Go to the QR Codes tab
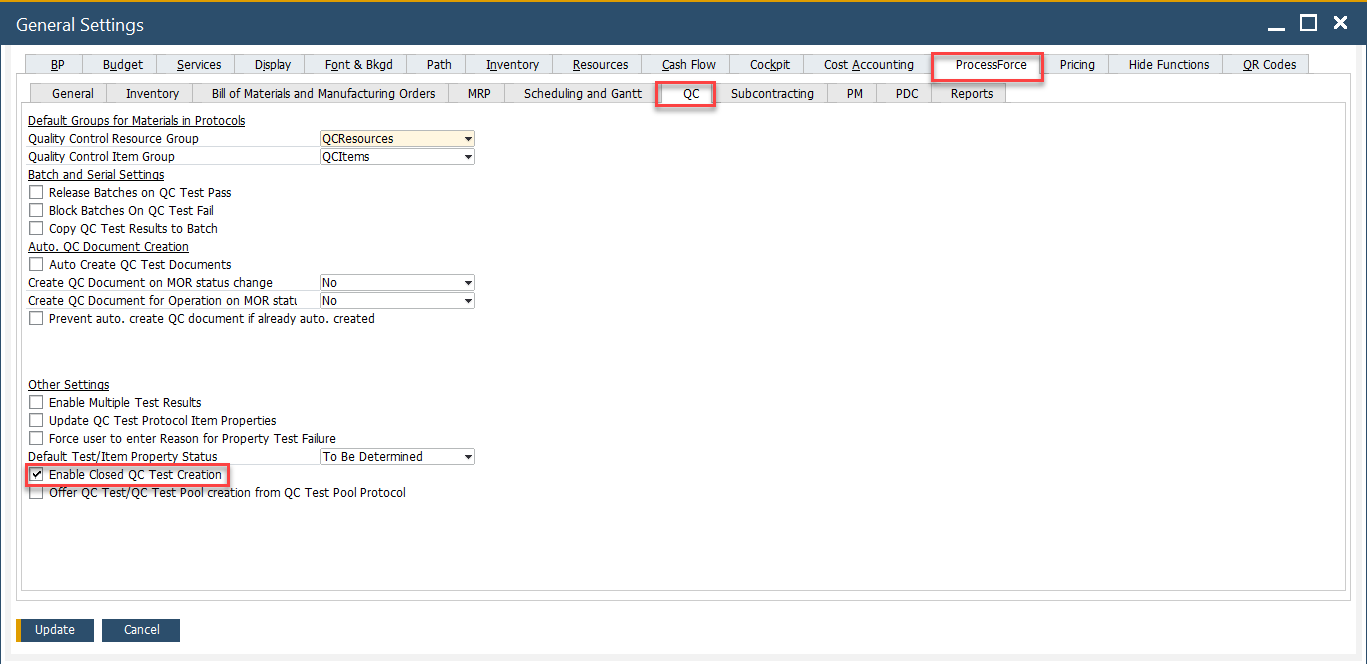Viewport: 1367px width, 664px height. click(1268, 65)
